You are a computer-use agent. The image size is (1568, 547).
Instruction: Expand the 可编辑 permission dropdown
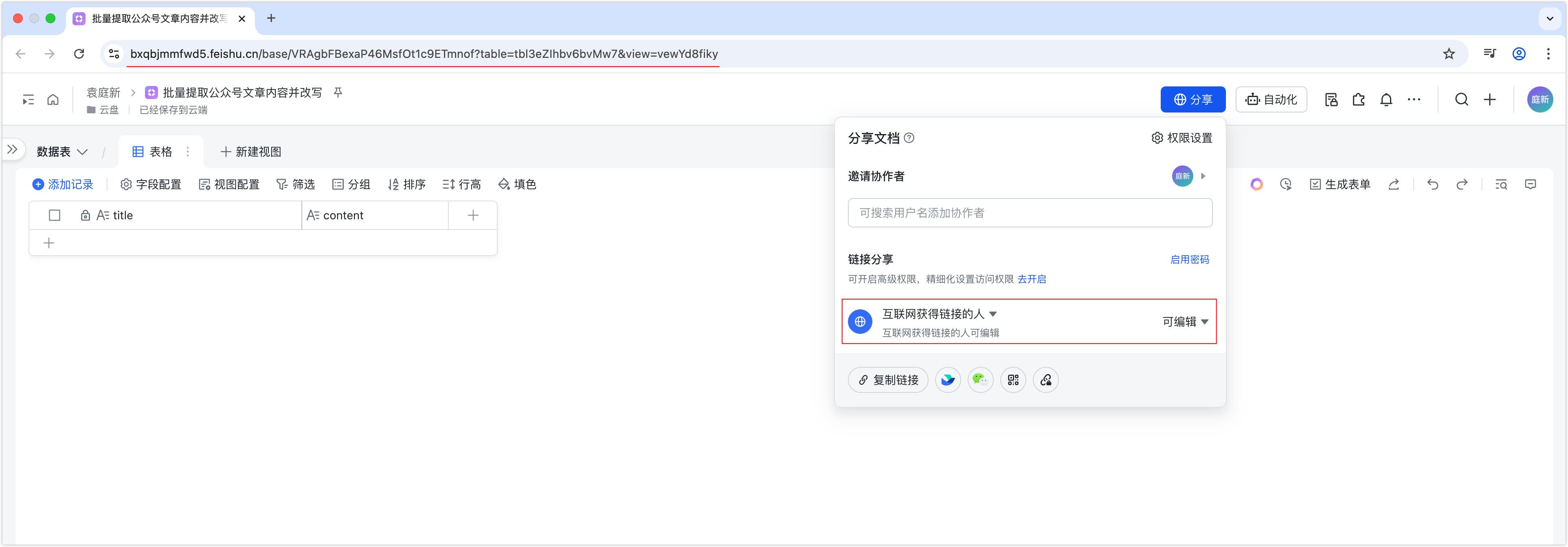[1184, 322]
